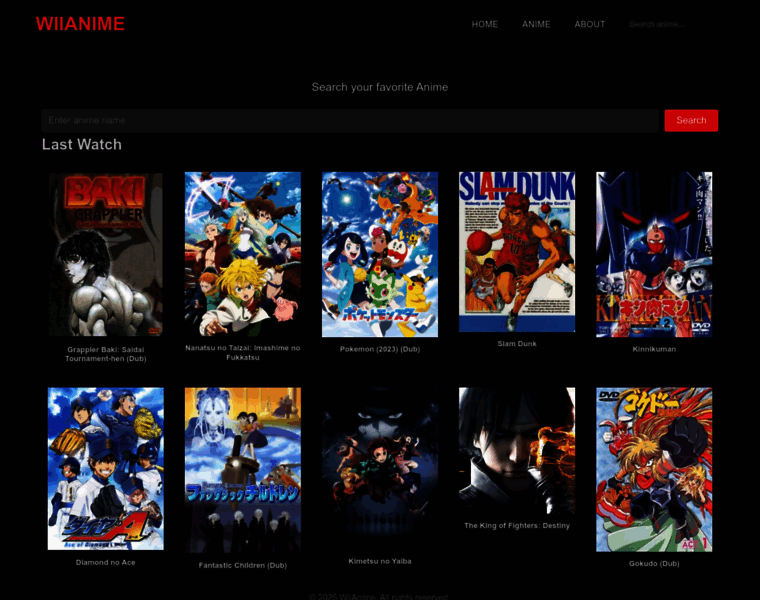The image size is (760, 600).
Task: Click the 'Pokemon (2023) (Dub)' title text
Action: coord(380,349)
